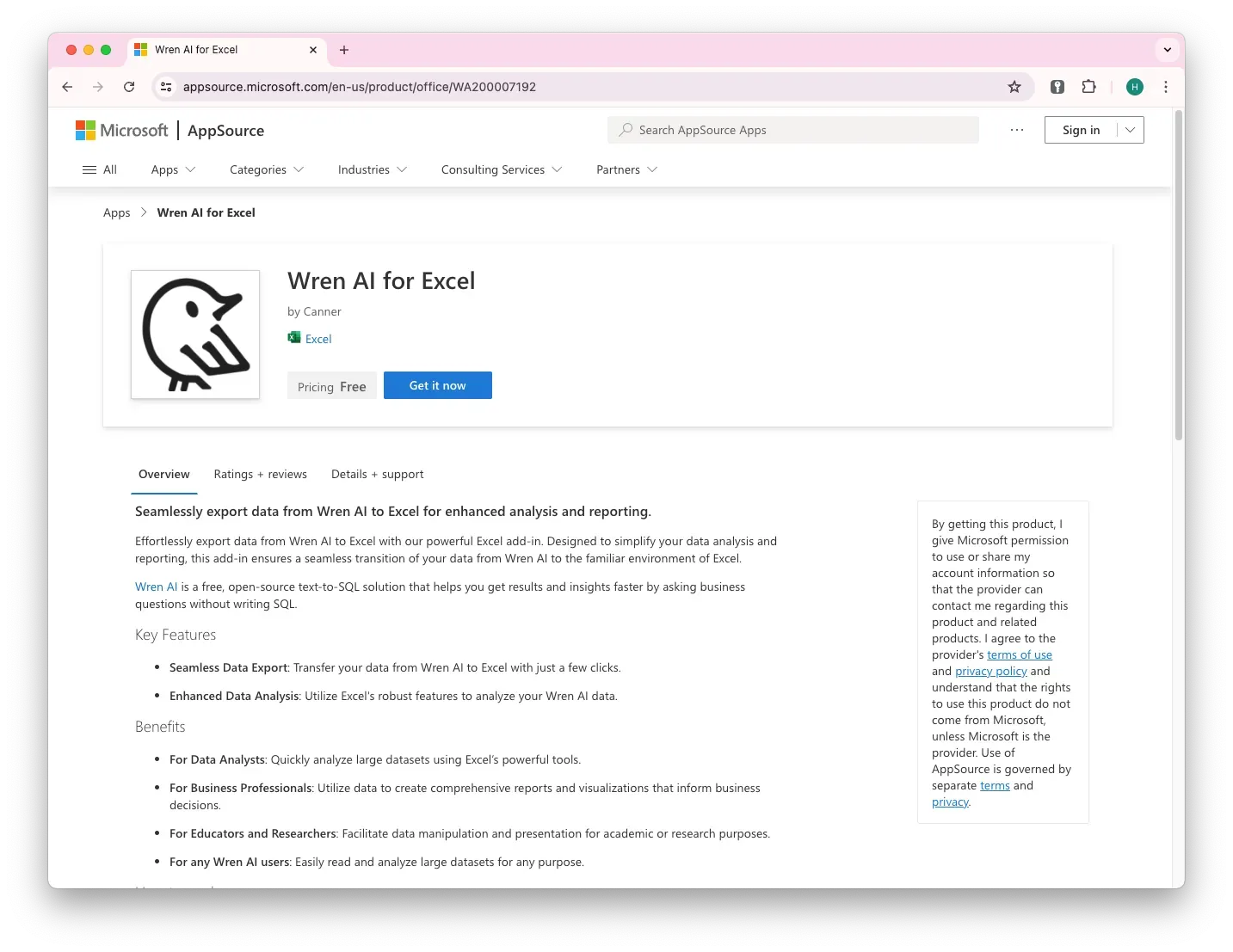Open the Extensions puzzle icon

[1088, 87]
